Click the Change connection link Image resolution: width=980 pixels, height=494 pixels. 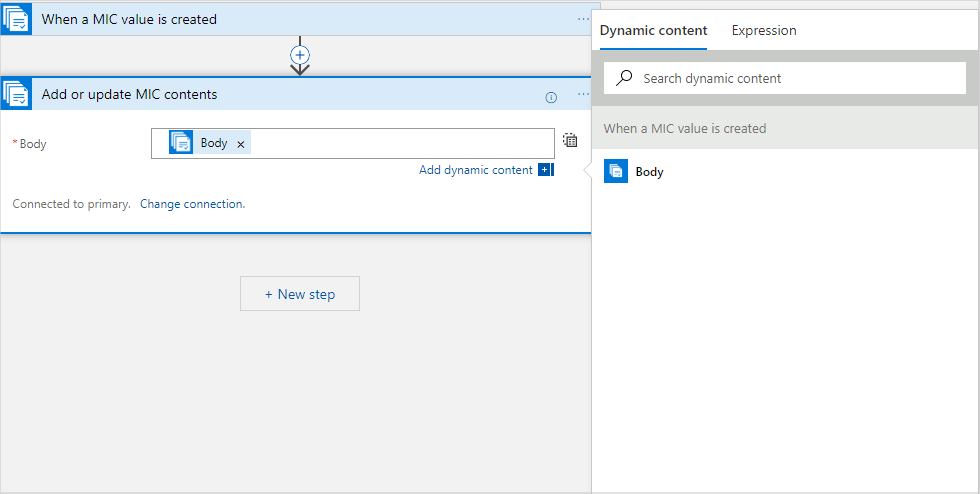click(192, 204)
